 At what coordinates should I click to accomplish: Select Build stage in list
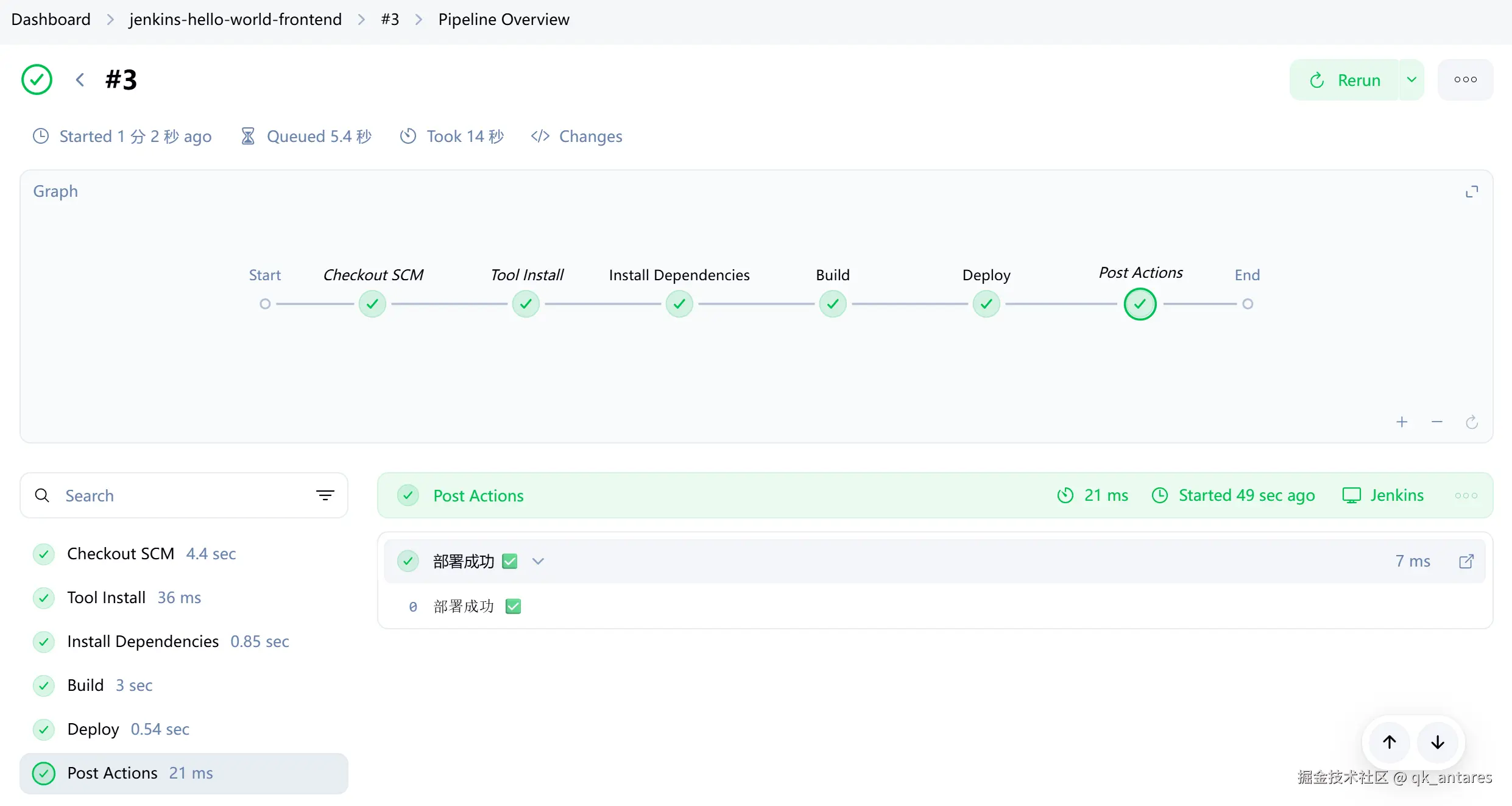coord(184,685)
